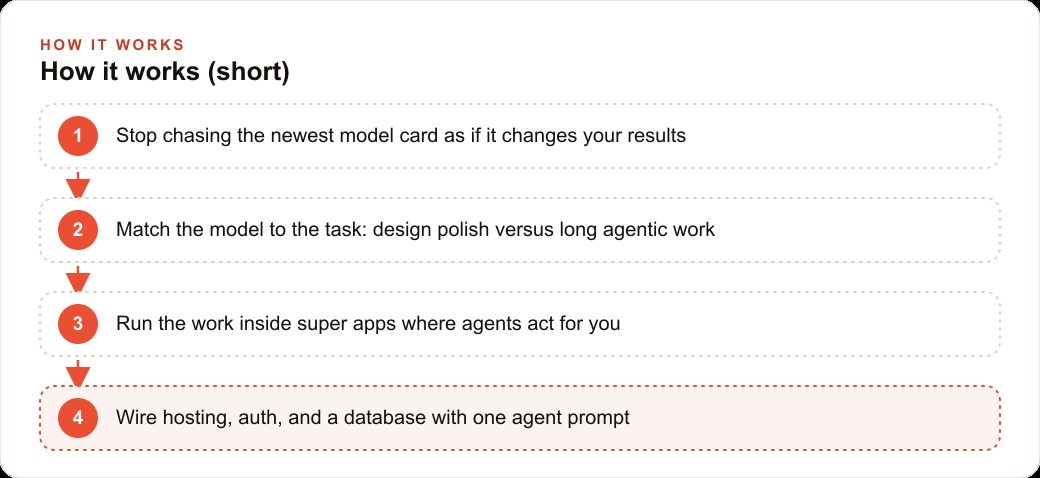This screenshot has width=1040, height=478.
Task: Click the arrow pointing to step 4
Action: (78, 373)
